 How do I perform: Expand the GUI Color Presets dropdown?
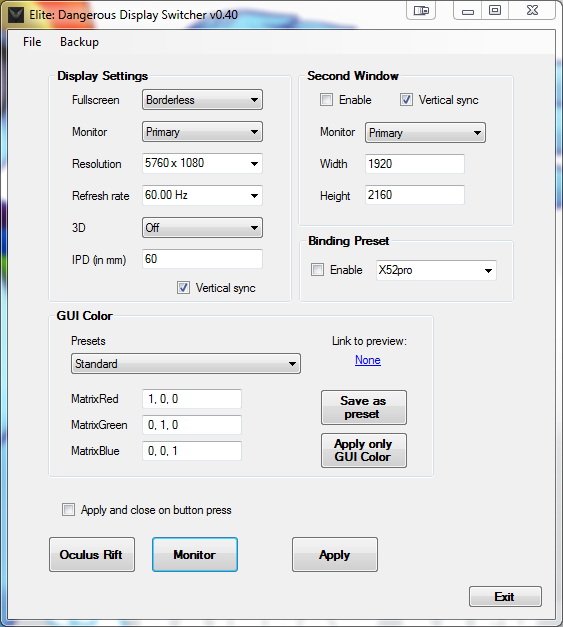click(186, 363)
